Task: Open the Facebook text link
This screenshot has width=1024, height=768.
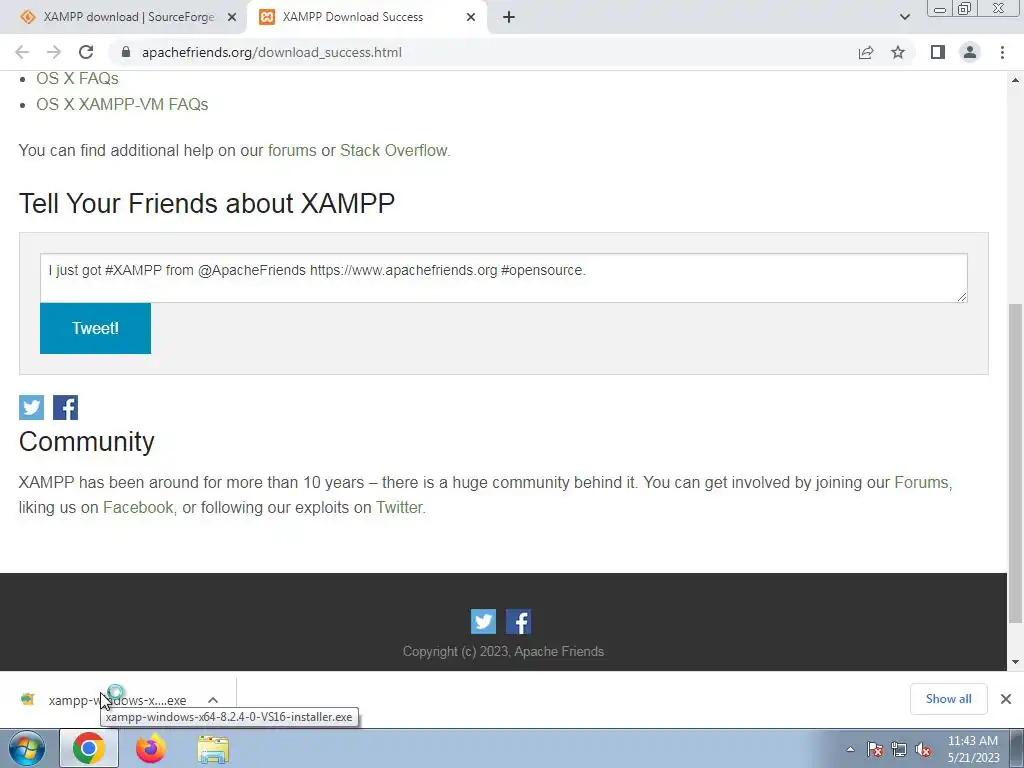Action: (138, 507)
